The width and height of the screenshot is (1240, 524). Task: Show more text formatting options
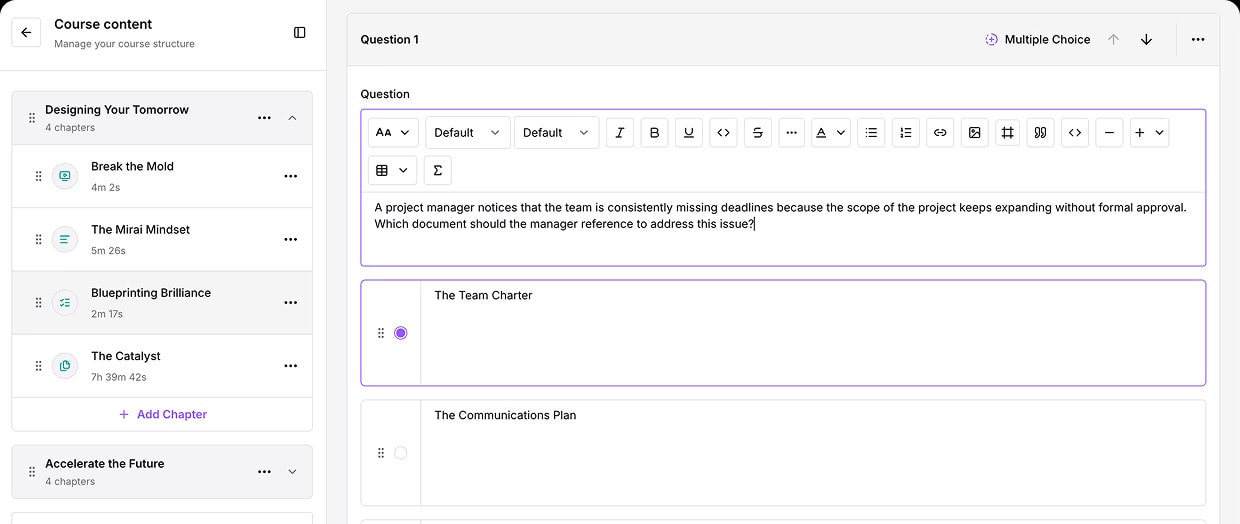pos(791,132)
